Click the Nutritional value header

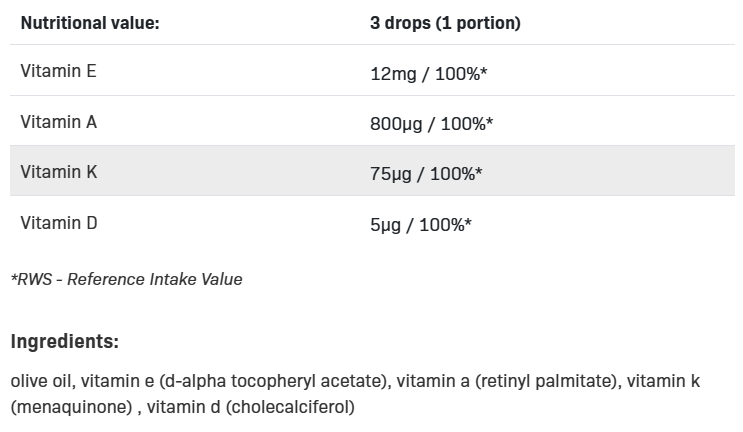(x=90, y=23)
